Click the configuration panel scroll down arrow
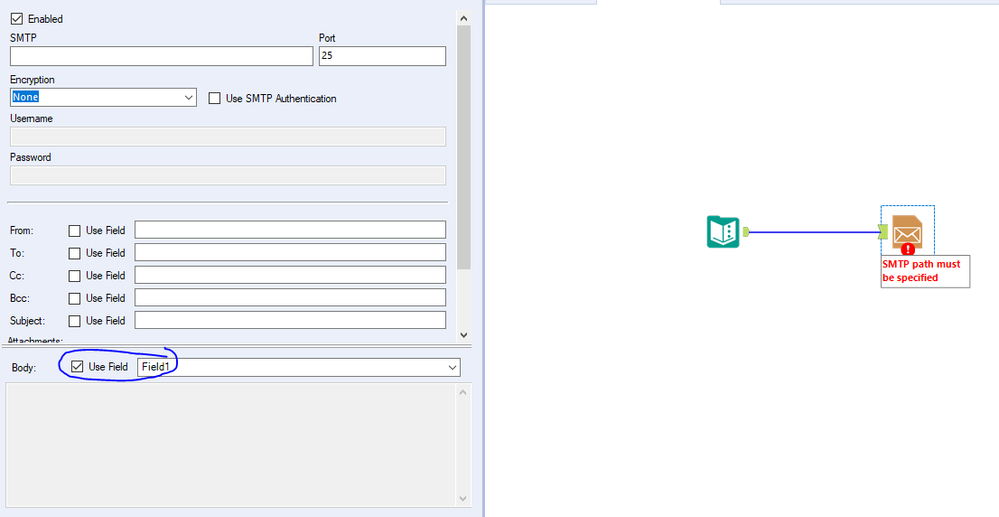Viewport: 999px width, 517px height. [464, 335]
